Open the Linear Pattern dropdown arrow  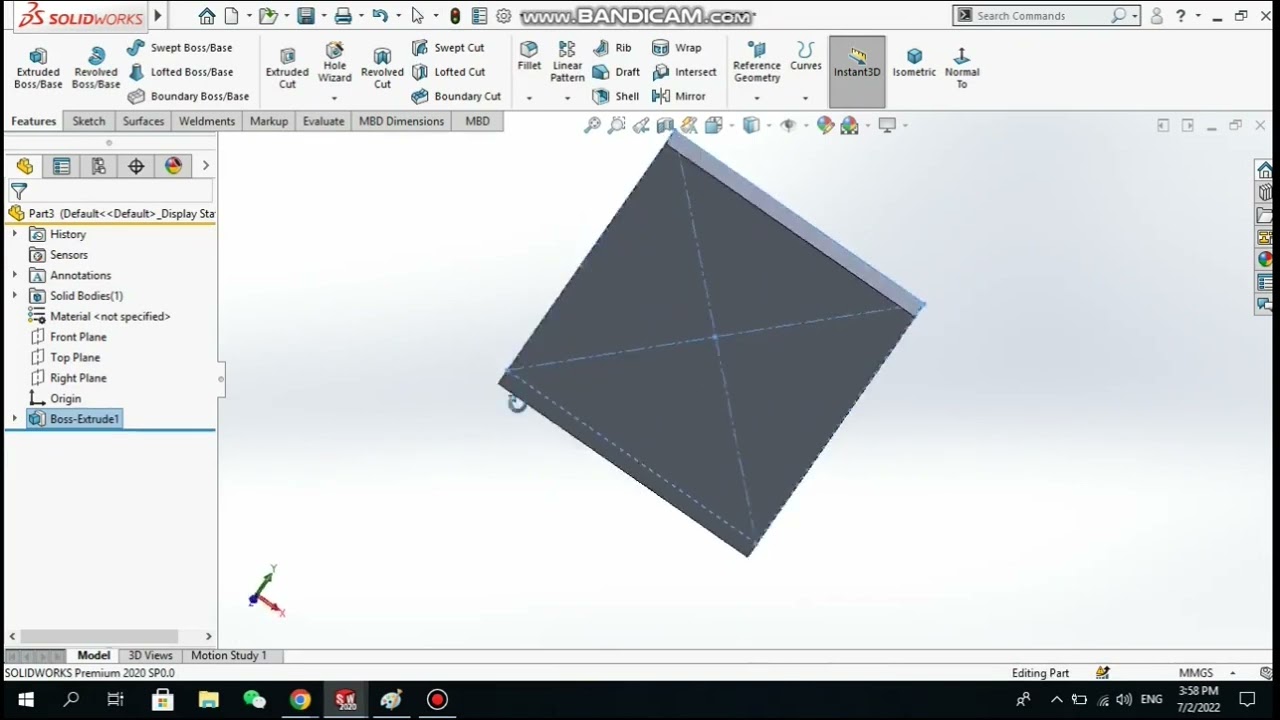567,98
